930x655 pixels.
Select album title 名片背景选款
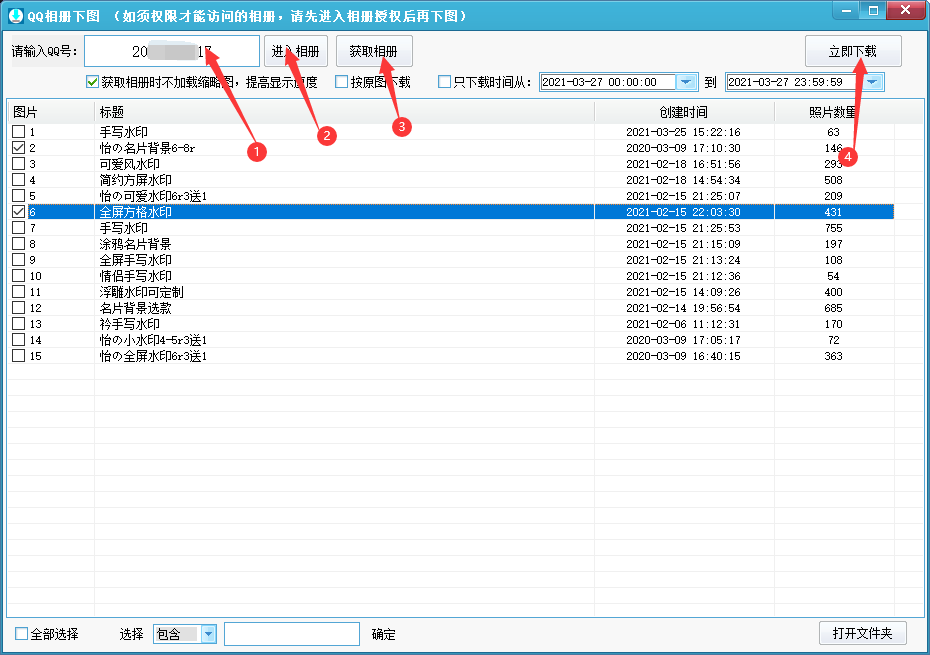(135, 308)
